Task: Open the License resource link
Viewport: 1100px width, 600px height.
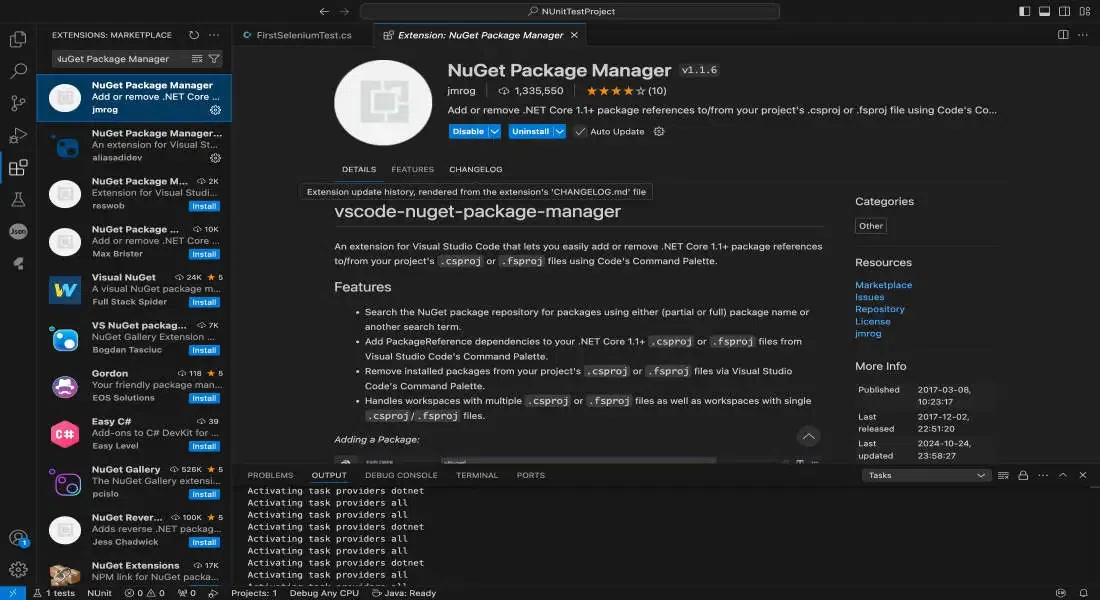Action: pyautogui.click(x=873, y=321)
